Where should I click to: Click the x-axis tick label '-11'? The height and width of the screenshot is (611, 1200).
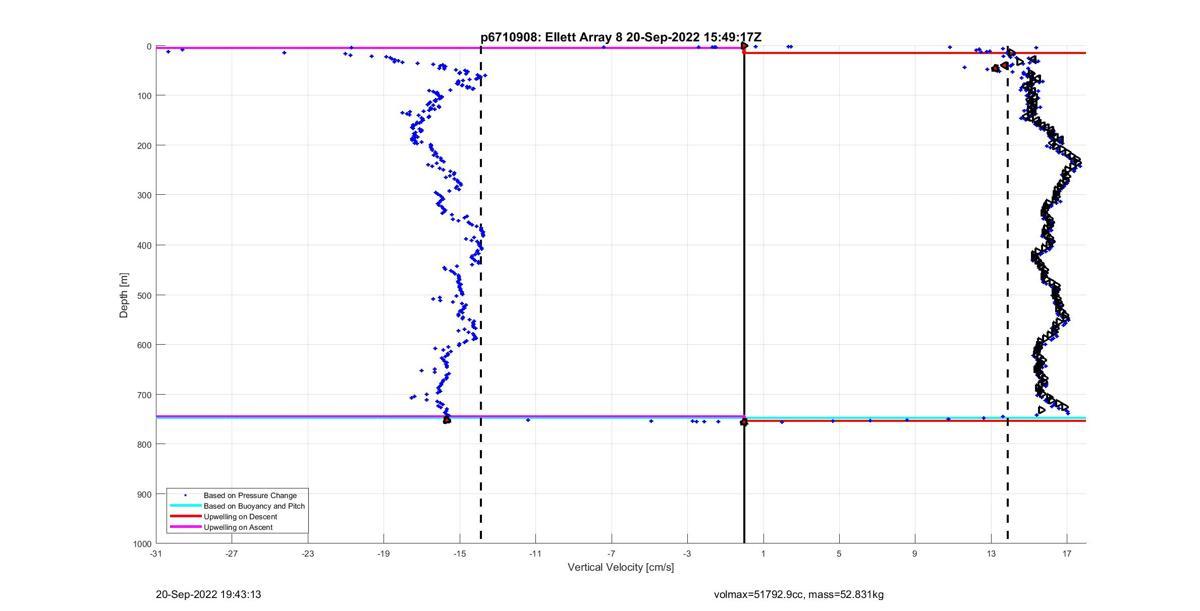pos(535,553)
